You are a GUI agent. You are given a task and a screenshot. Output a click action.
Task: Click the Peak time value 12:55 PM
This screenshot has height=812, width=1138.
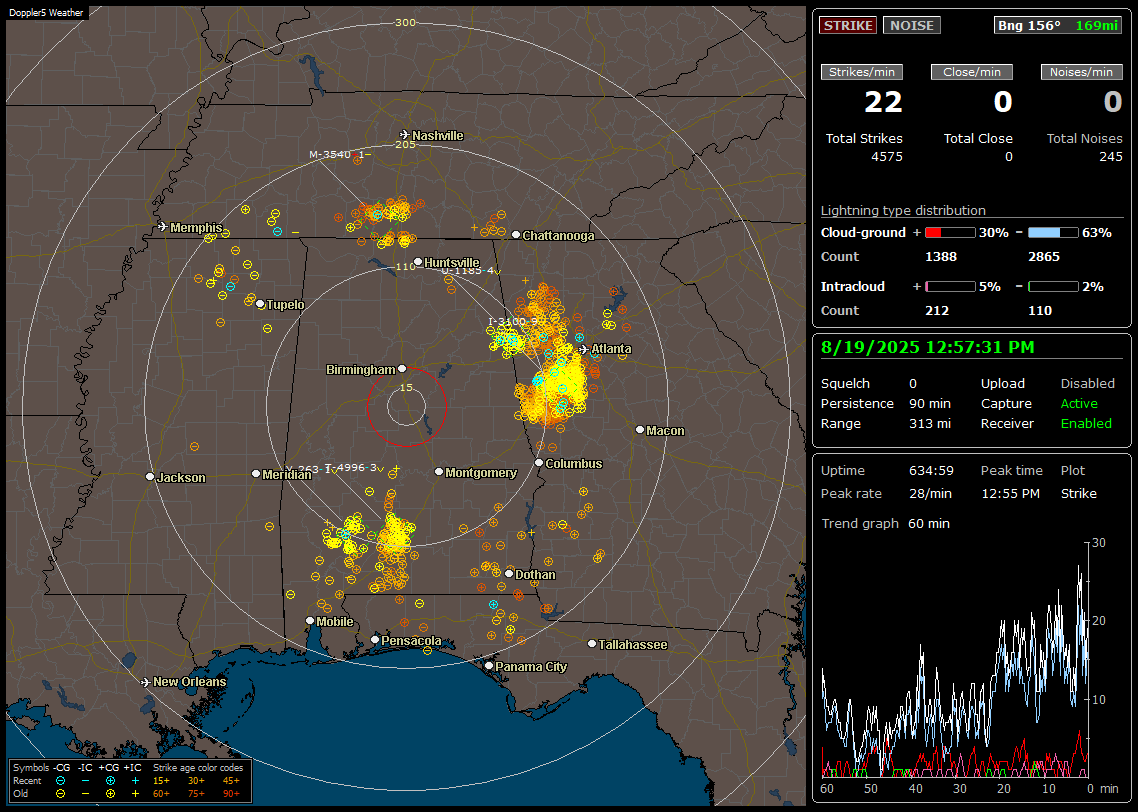pyautogui.click(x=1010, y=493)
